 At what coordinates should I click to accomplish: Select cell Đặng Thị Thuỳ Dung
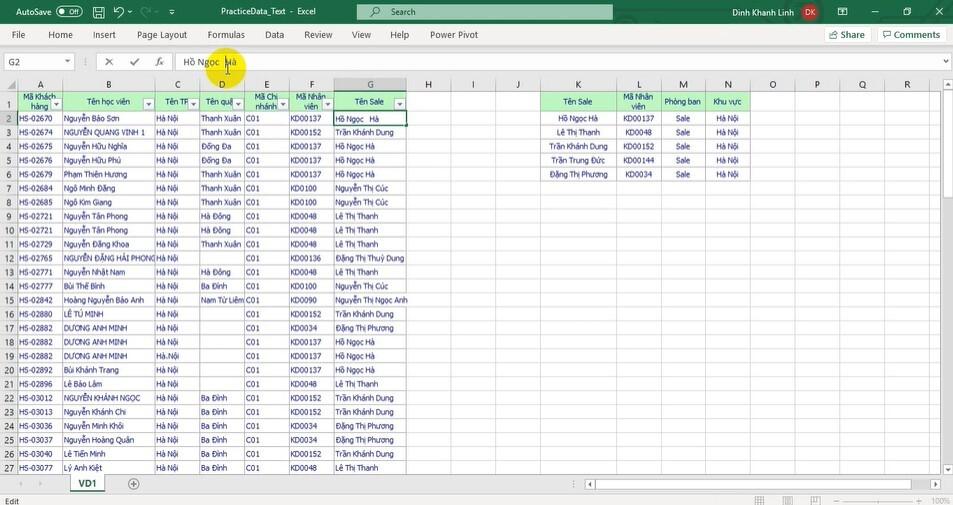pyautogui.click(x=370, y=258)
